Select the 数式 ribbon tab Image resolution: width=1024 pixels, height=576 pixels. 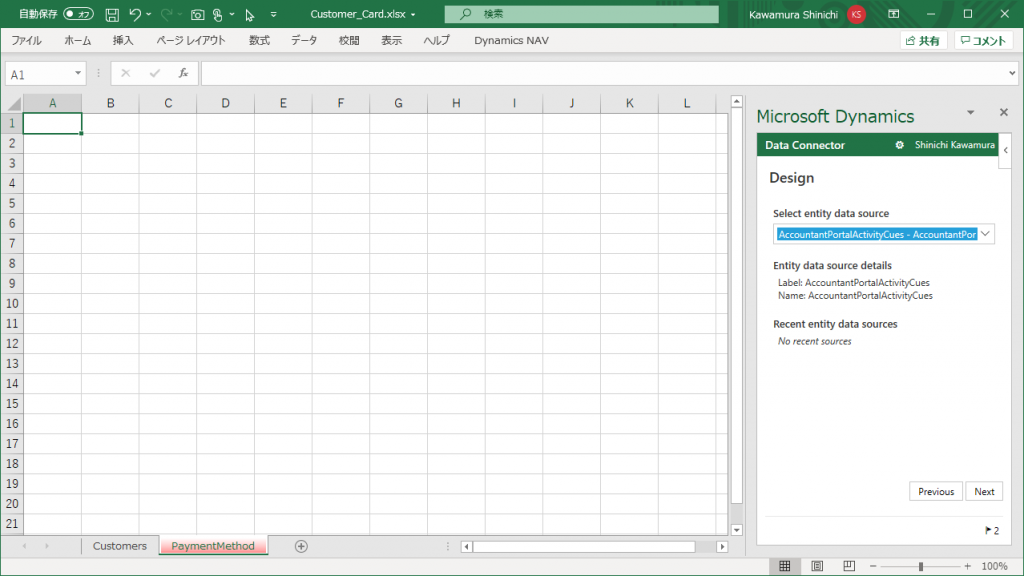259,40
